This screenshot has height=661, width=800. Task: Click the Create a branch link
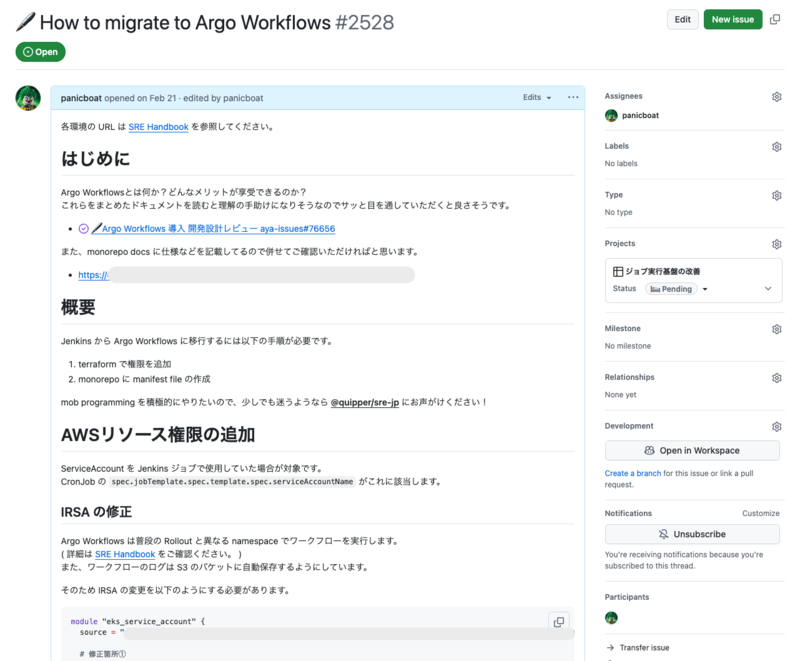[x=633, y=473]
